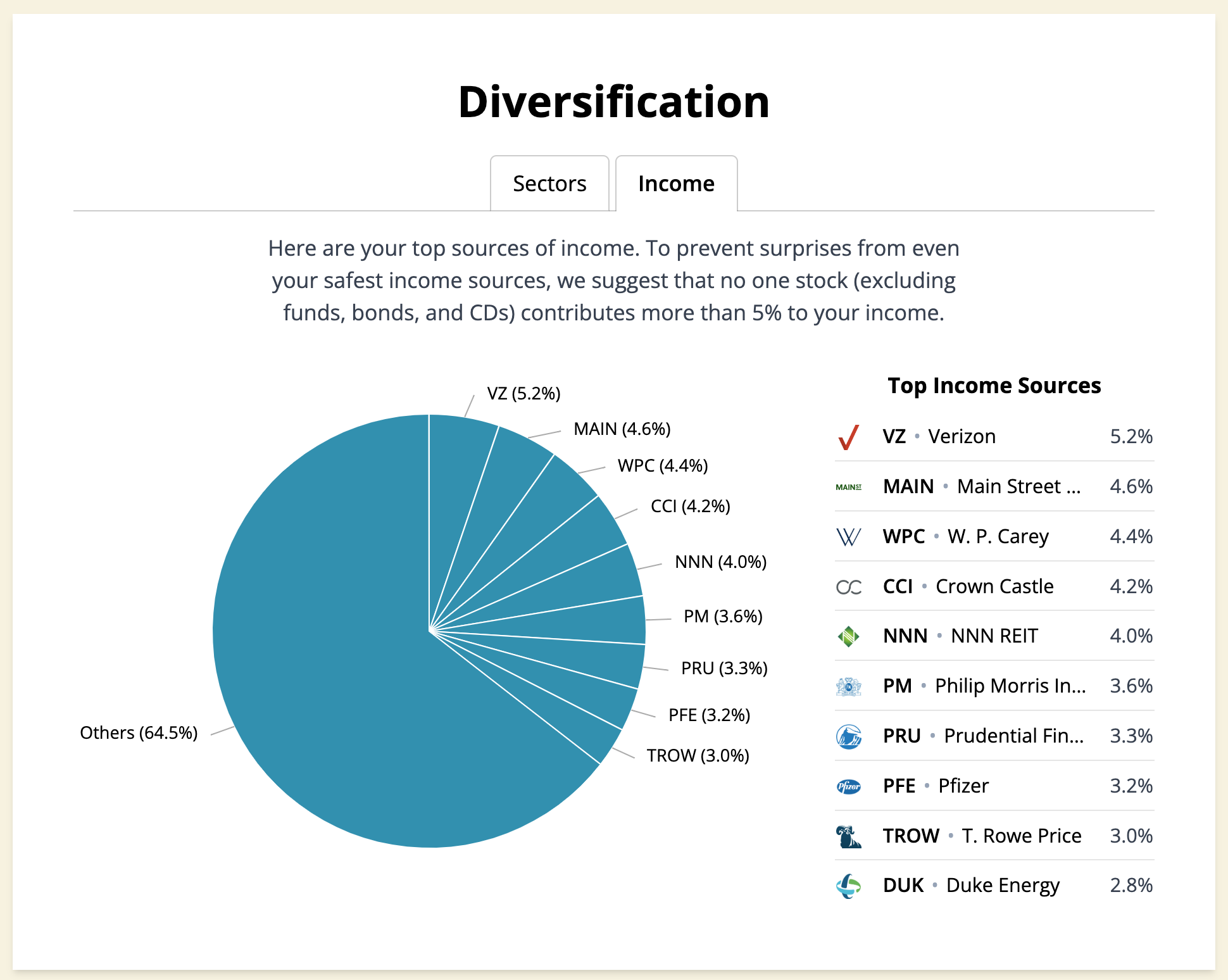The width and height of the screenshot is (1228, 980).
Task: Click the Prudential rock logo
Action: pyautogui.click(x=848, y=736)
